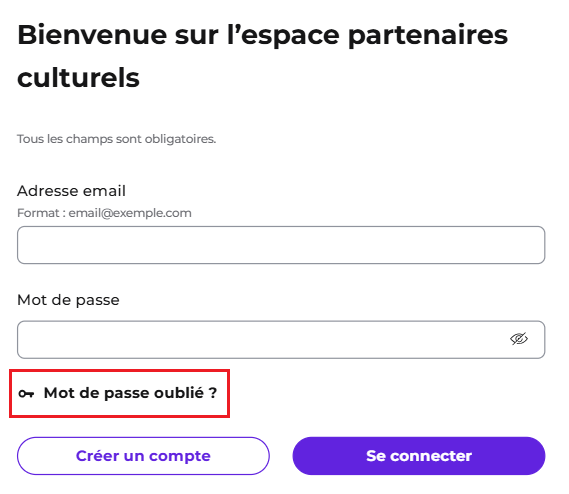
Task: Click the "Adresse email" field label
Action: coord(71,191)
